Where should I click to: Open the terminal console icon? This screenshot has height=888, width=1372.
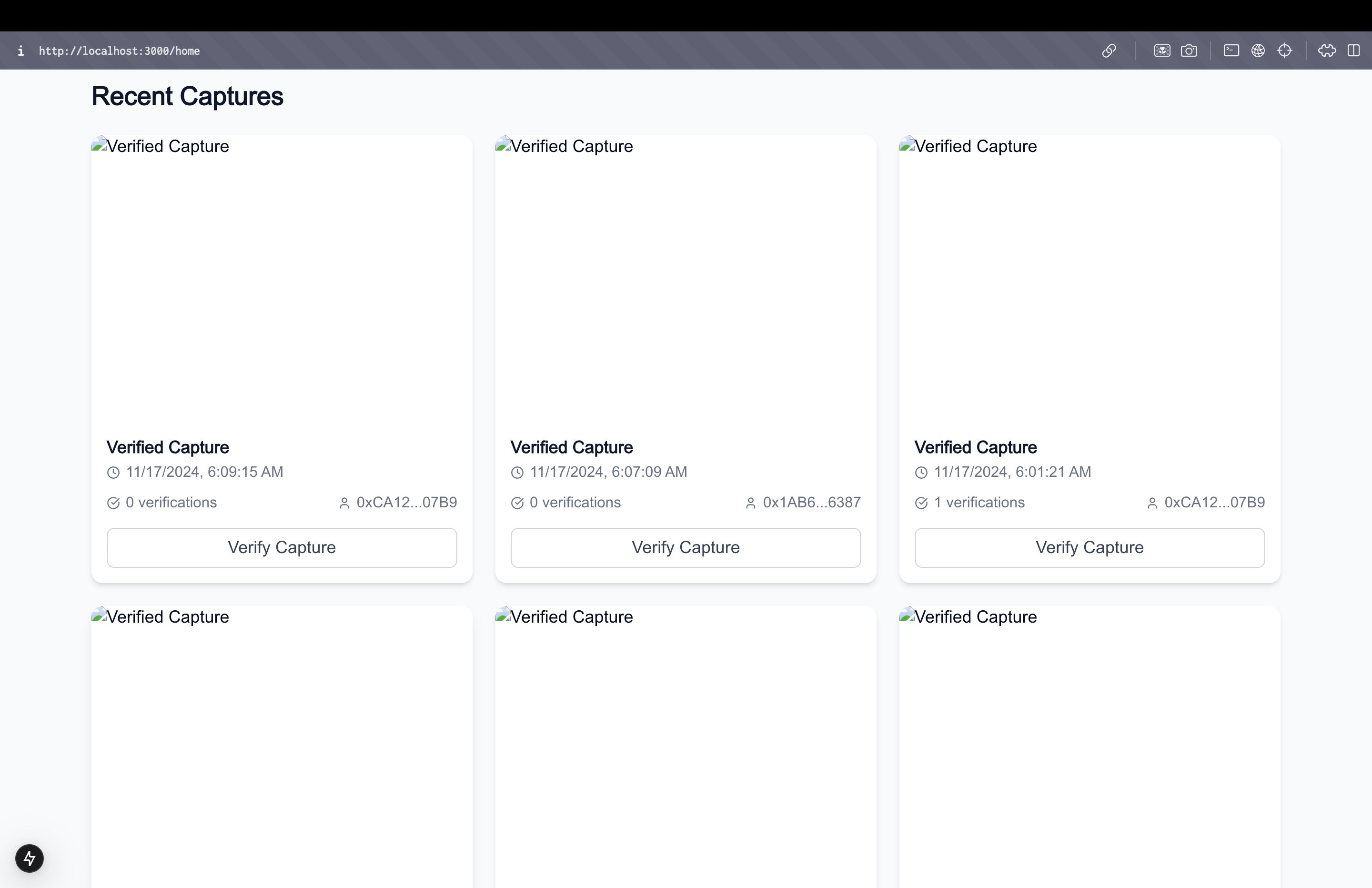(1231, 51)
